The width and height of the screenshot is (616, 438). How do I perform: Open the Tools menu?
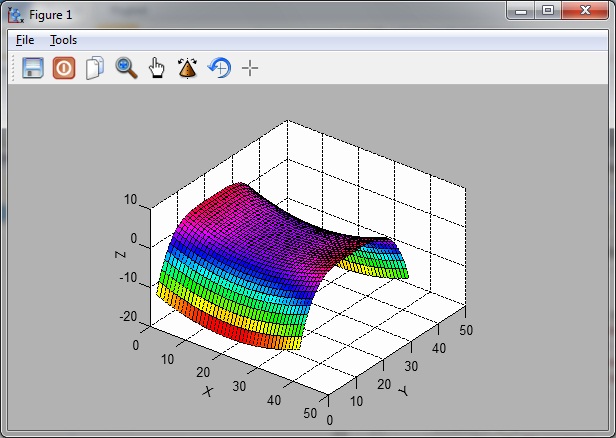pos(63,40)
